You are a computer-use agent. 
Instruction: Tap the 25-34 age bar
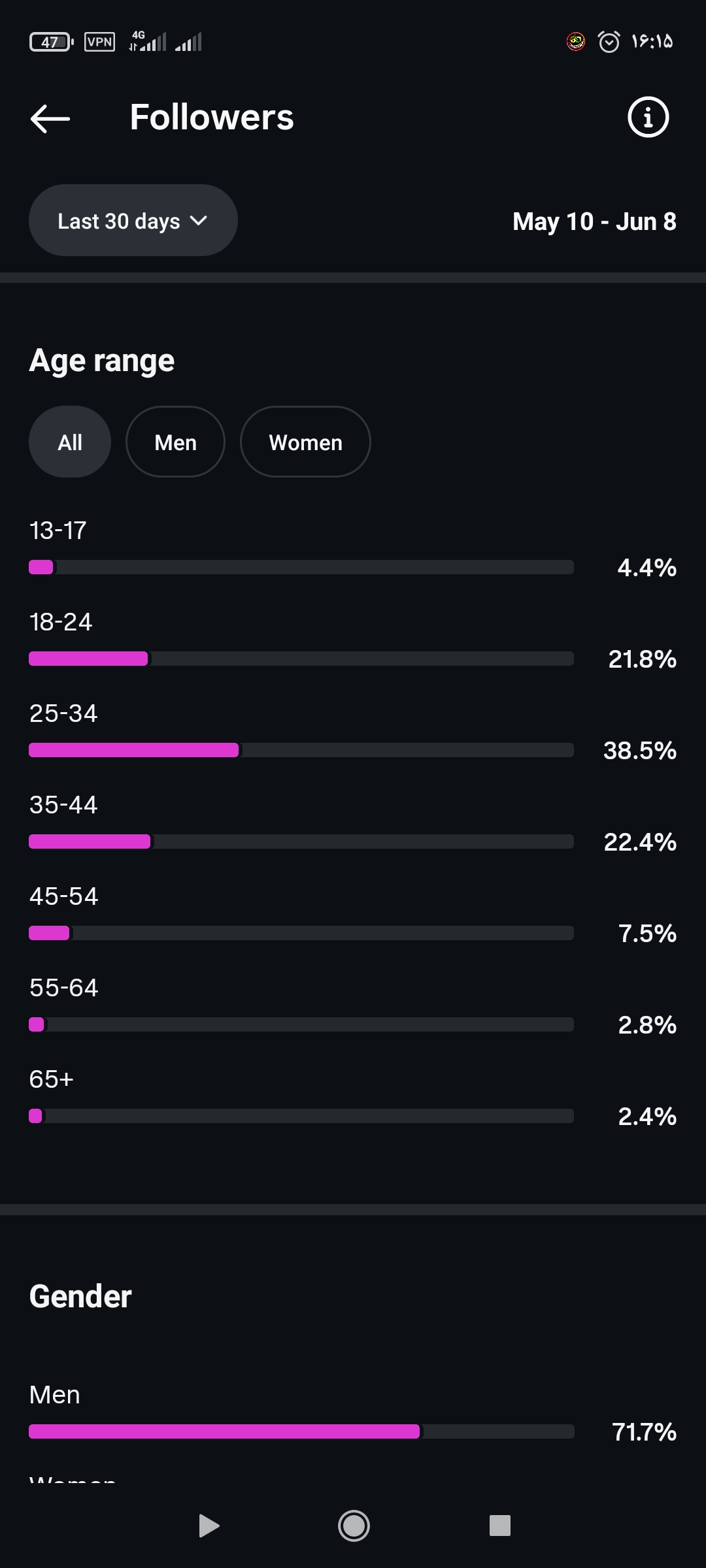301,750
